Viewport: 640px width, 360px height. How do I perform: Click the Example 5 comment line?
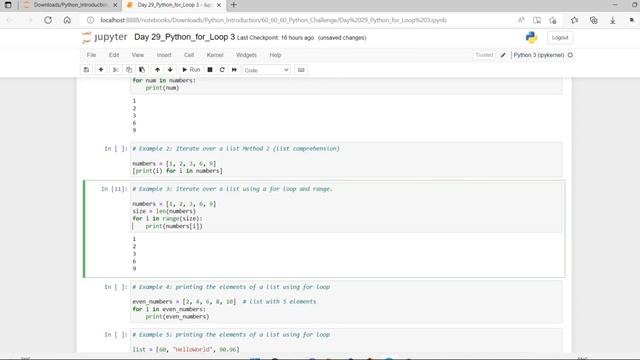click(231, 335)
